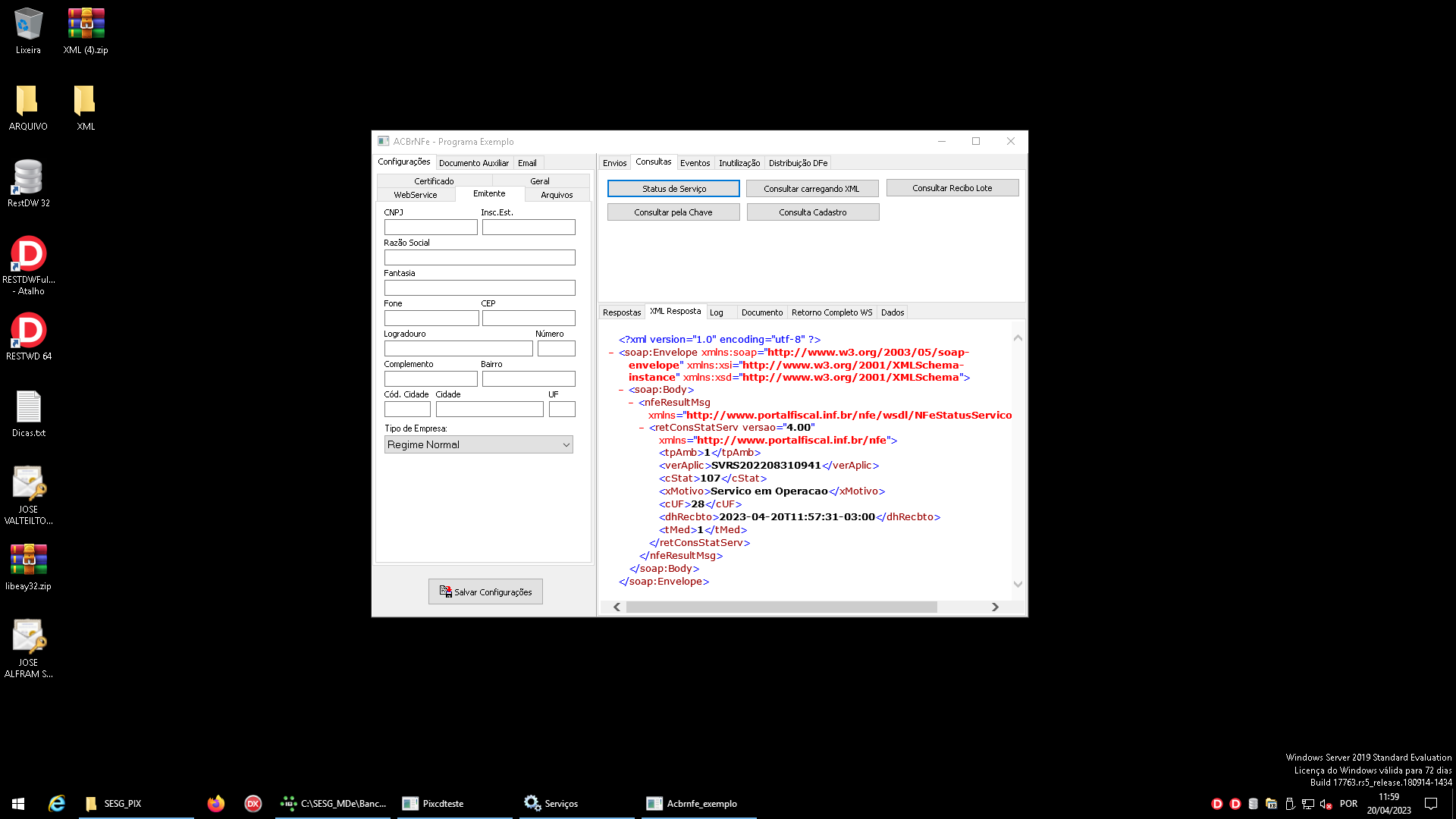Launch Internet Explorer from taskbar
Screen dimensions: 1456x819
57,803
